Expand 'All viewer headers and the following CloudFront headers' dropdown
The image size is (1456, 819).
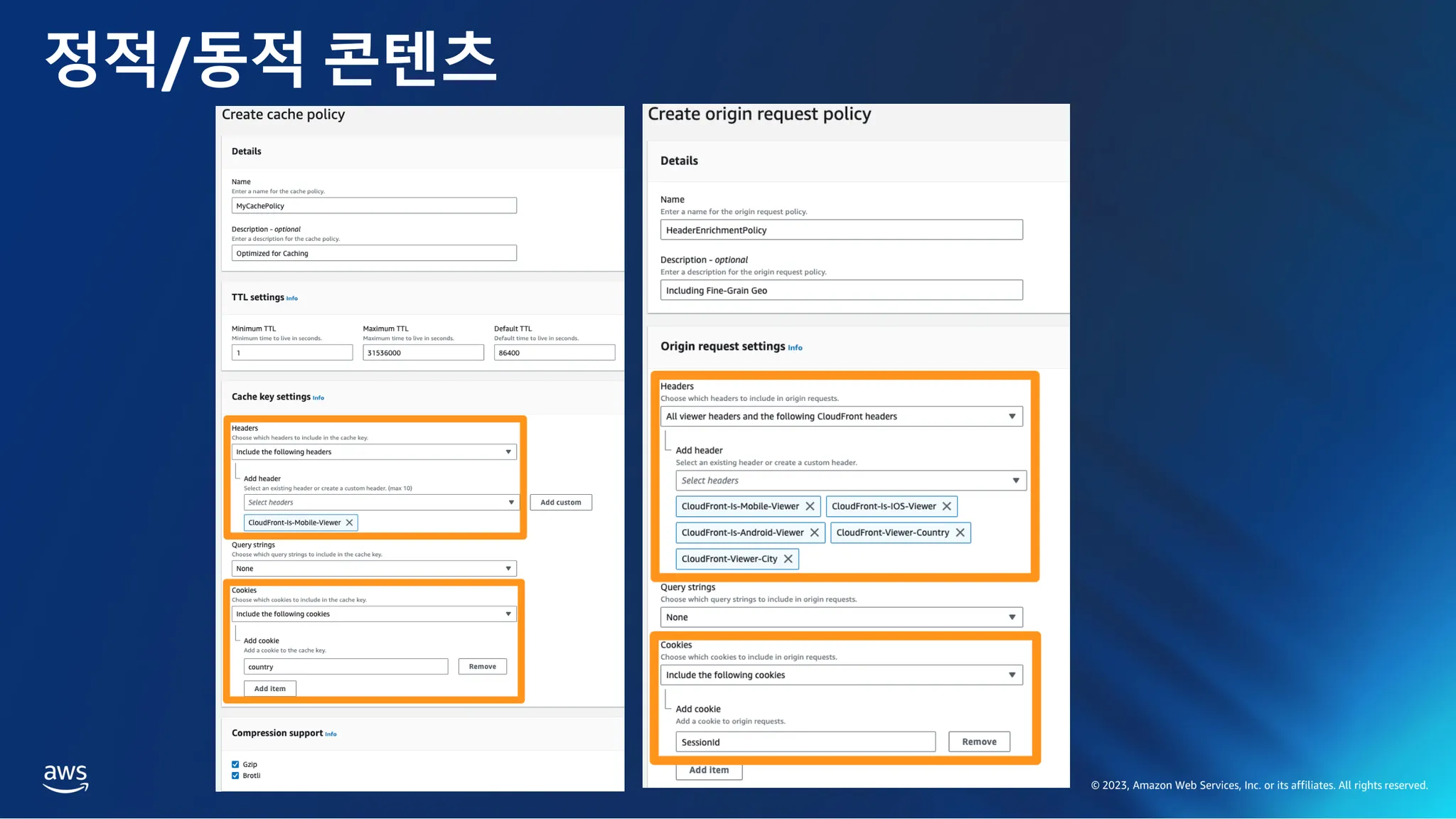841,417
